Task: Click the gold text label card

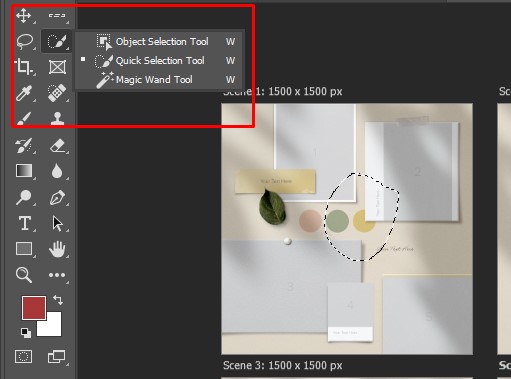Action: click(x=275, y=181)
